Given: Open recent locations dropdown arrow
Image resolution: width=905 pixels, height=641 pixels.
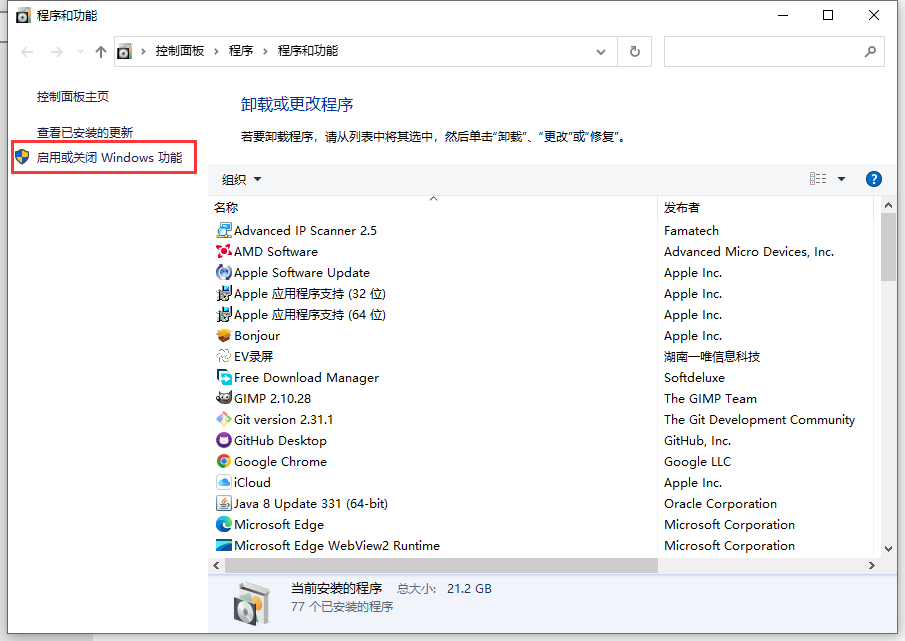Looking at the screenshot, I should 80,52.
